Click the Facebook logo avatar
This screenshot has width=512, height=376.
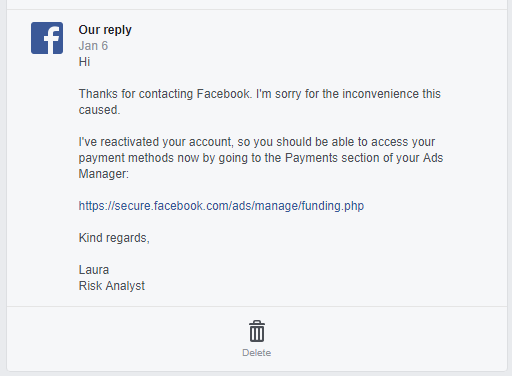tap(47, 38)
